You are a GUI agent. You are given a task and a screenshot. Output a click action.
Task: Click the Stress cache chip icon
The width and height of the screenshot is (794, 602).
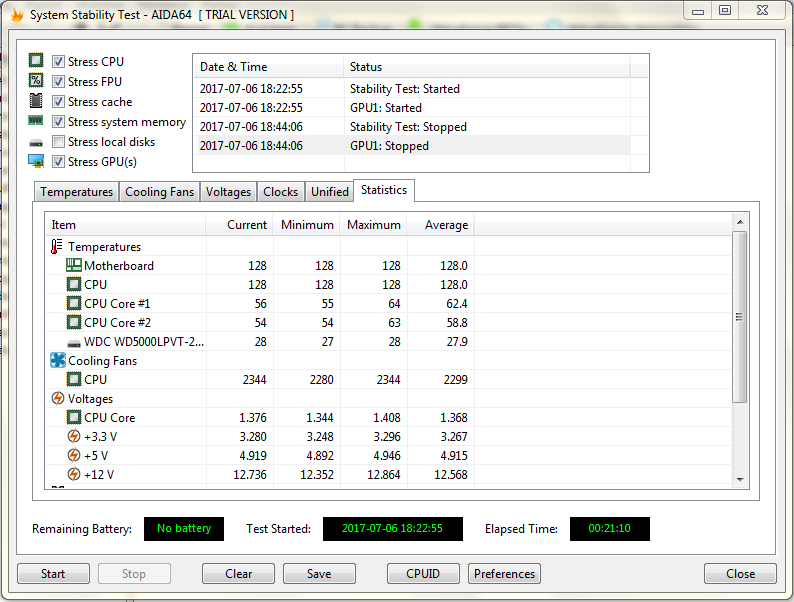[36, 101]
